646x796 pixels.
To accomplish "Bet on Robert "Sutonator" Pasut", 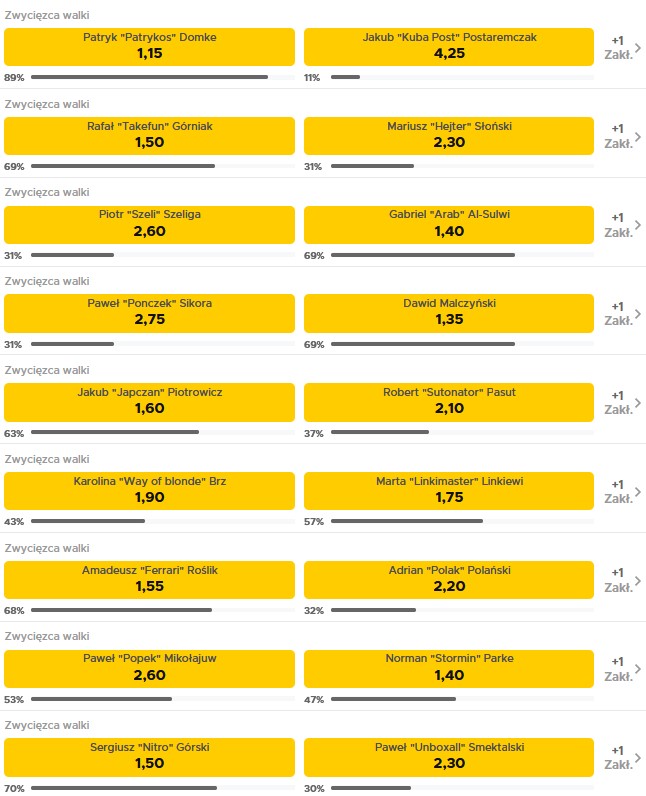I will point(449,401).
